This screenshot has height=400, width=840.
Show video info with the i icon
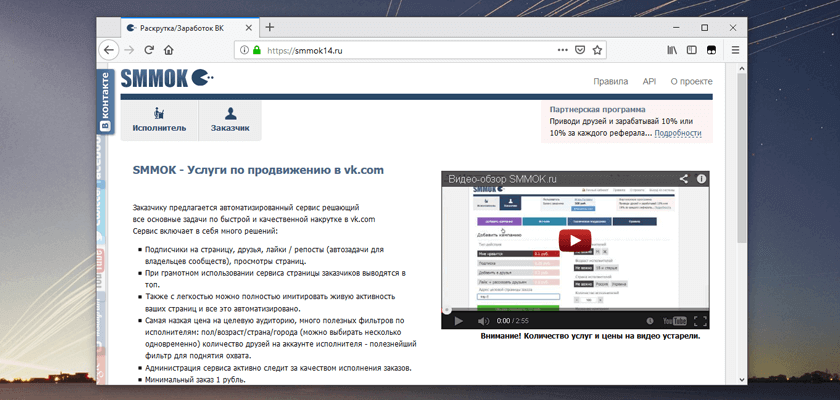[x=701, y=179]
